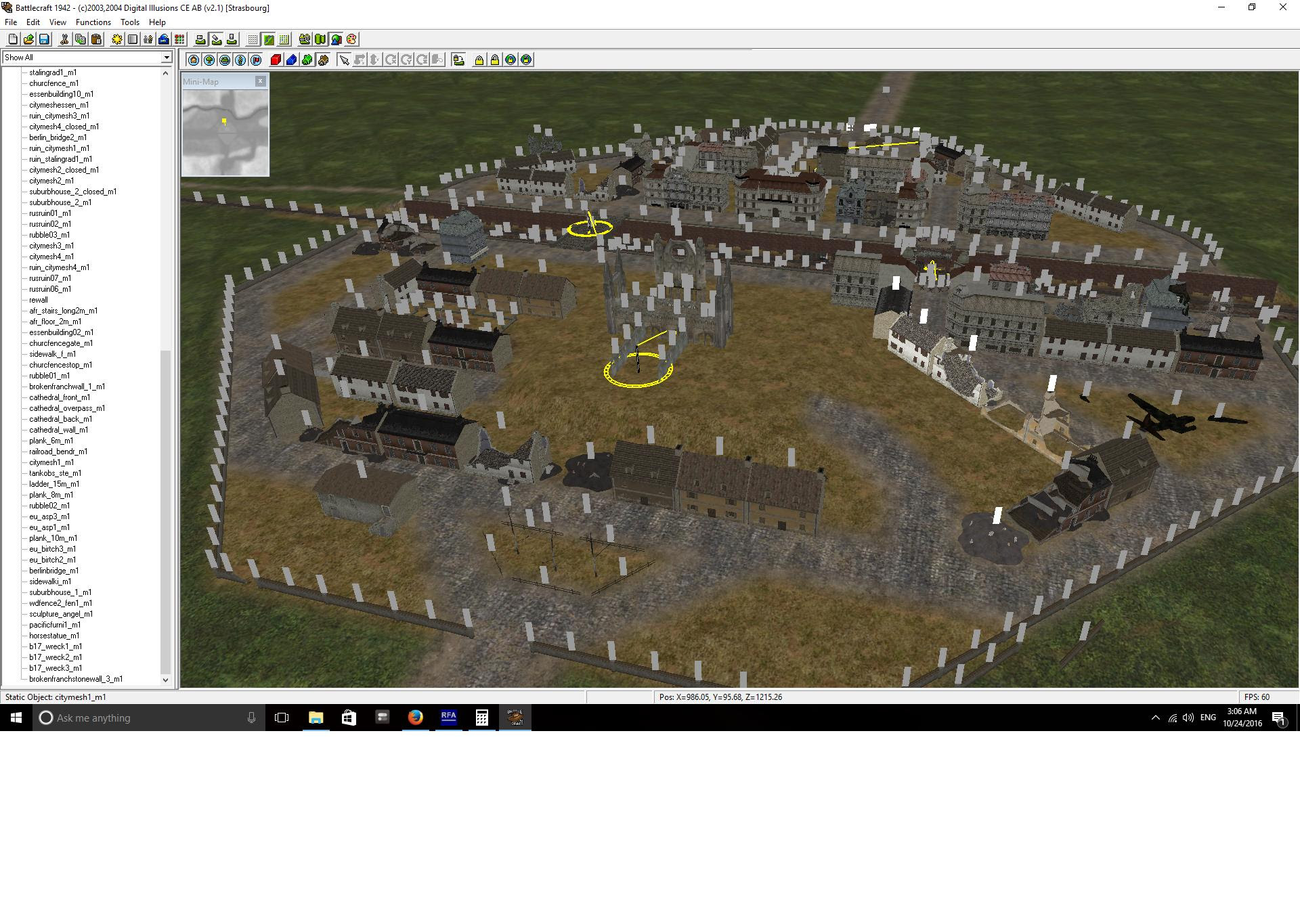
Task: Toggle the soldier spawn filter icon
Action: pos(240,60)
